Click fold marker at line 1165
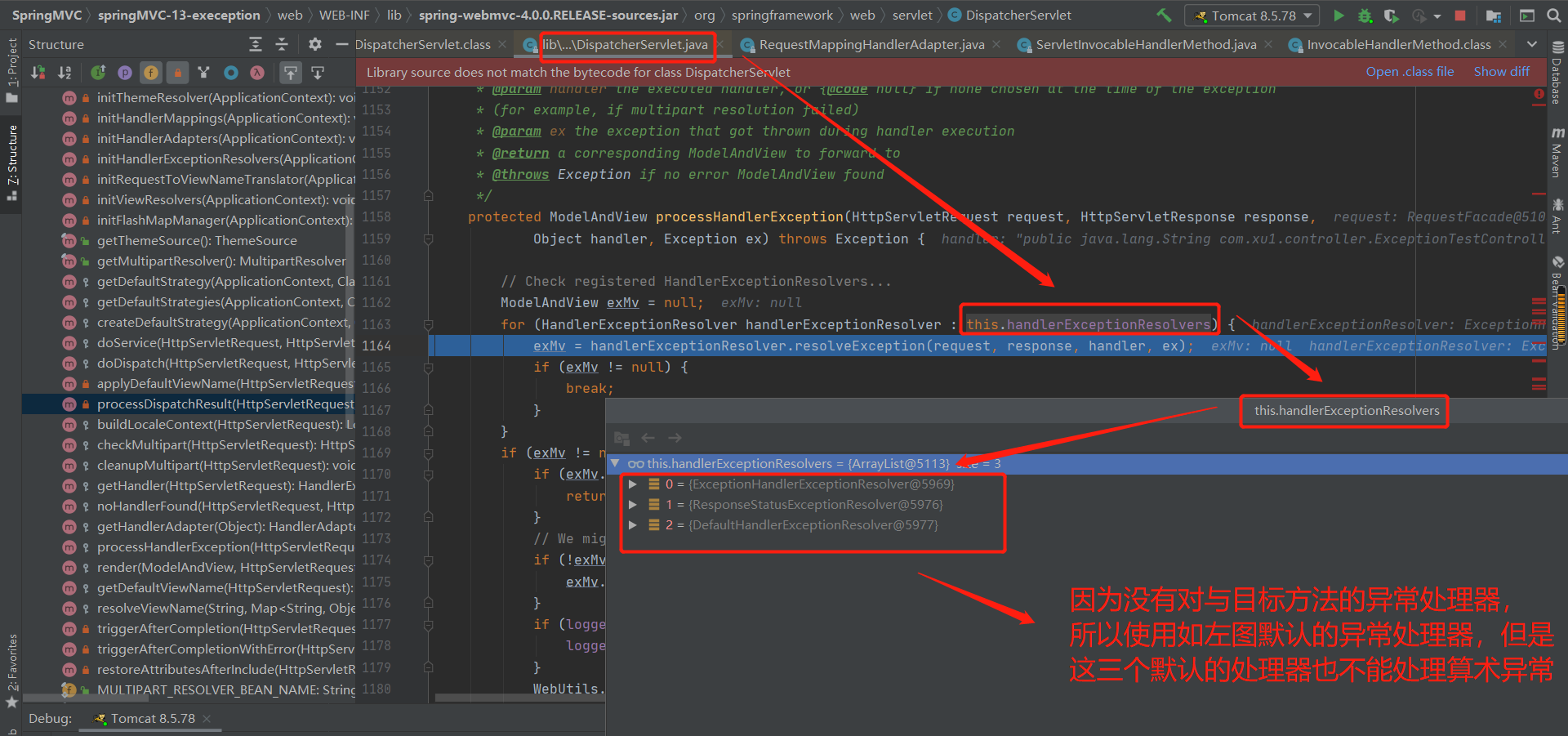The image size is (1568, 736). tap(428, 367)
